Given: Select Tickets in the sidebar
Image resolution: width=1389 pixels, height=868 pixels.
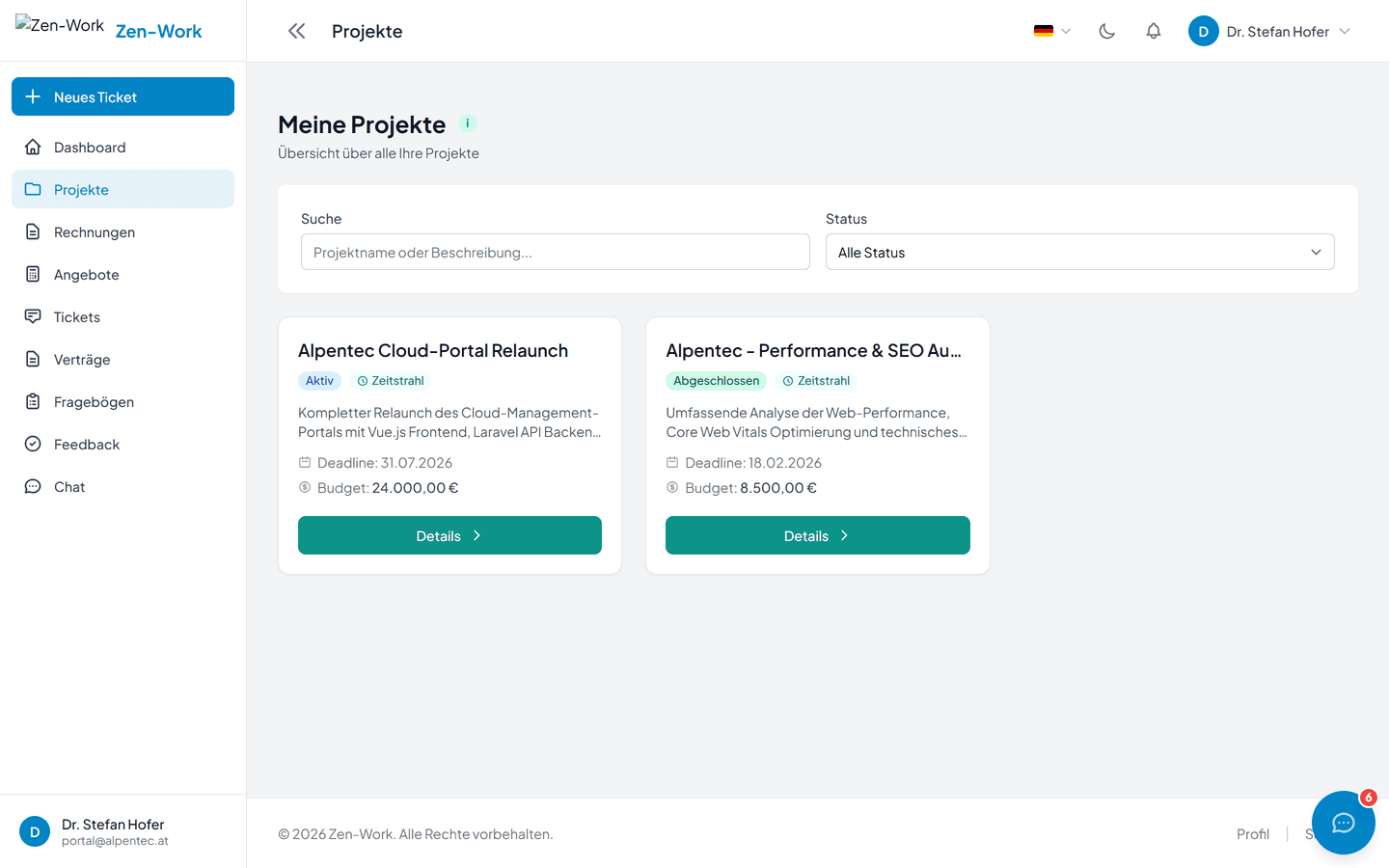Looking at the screenshot, I should tap(123, 316).
